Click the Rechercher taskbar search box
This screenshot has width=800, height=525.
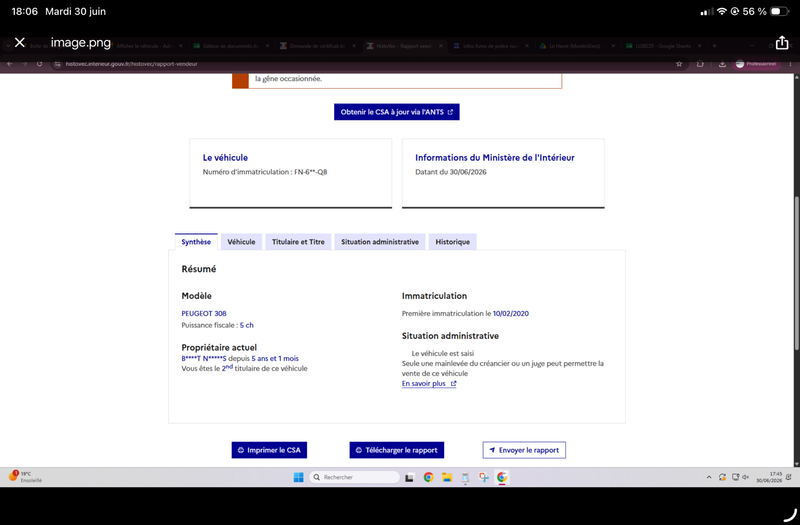pos(355,477)
